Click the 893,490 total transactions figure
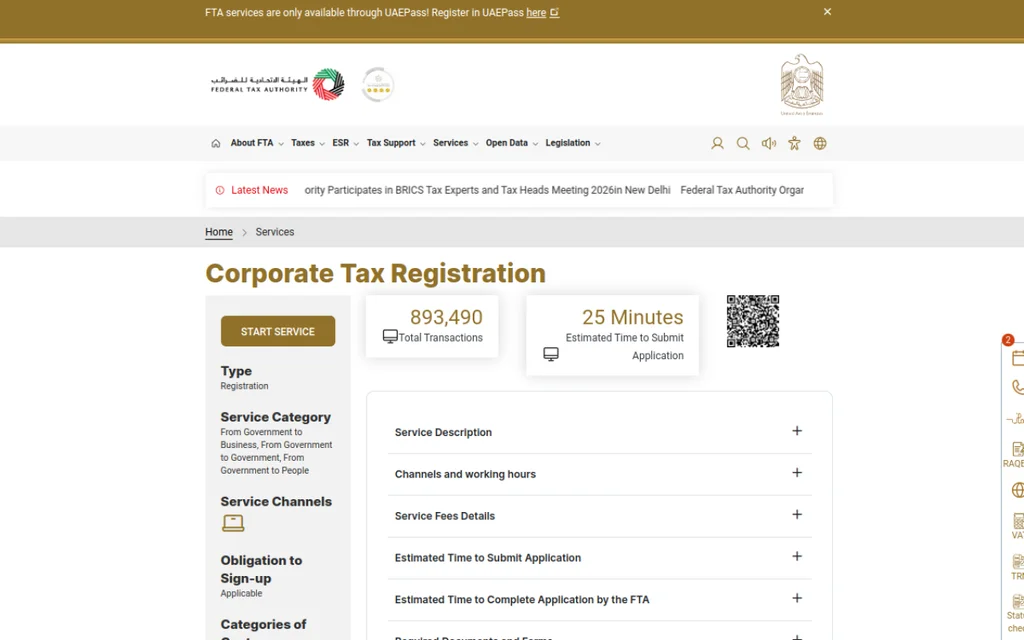 (x=446, y=317)
